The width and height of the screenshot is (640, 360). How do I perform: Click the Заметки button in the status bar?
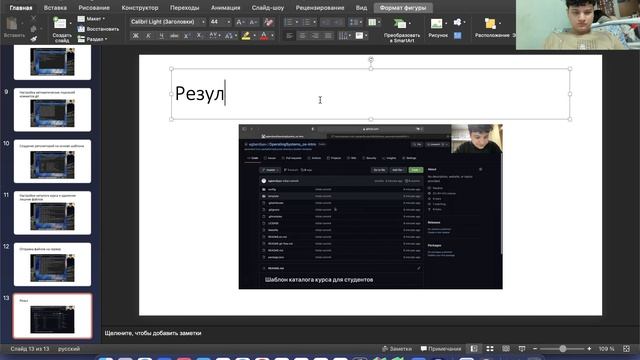397,349
